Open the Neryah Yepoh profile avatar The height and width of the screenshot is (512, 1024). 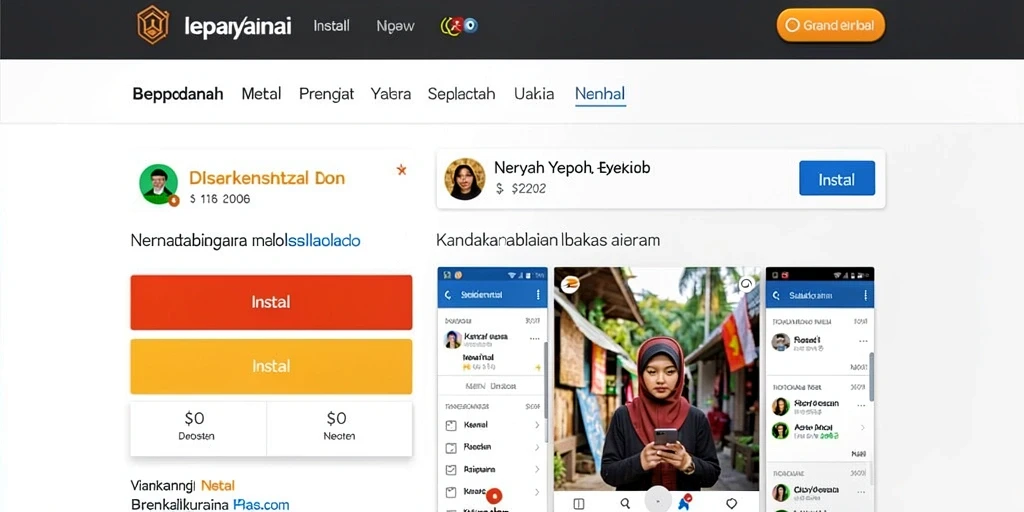pos(465,179)
